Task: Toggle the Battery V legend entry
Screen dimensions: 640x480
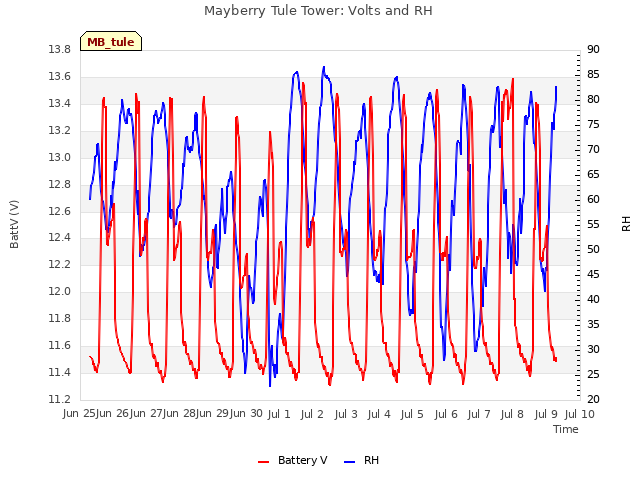Action: click(x=292, y=460)
